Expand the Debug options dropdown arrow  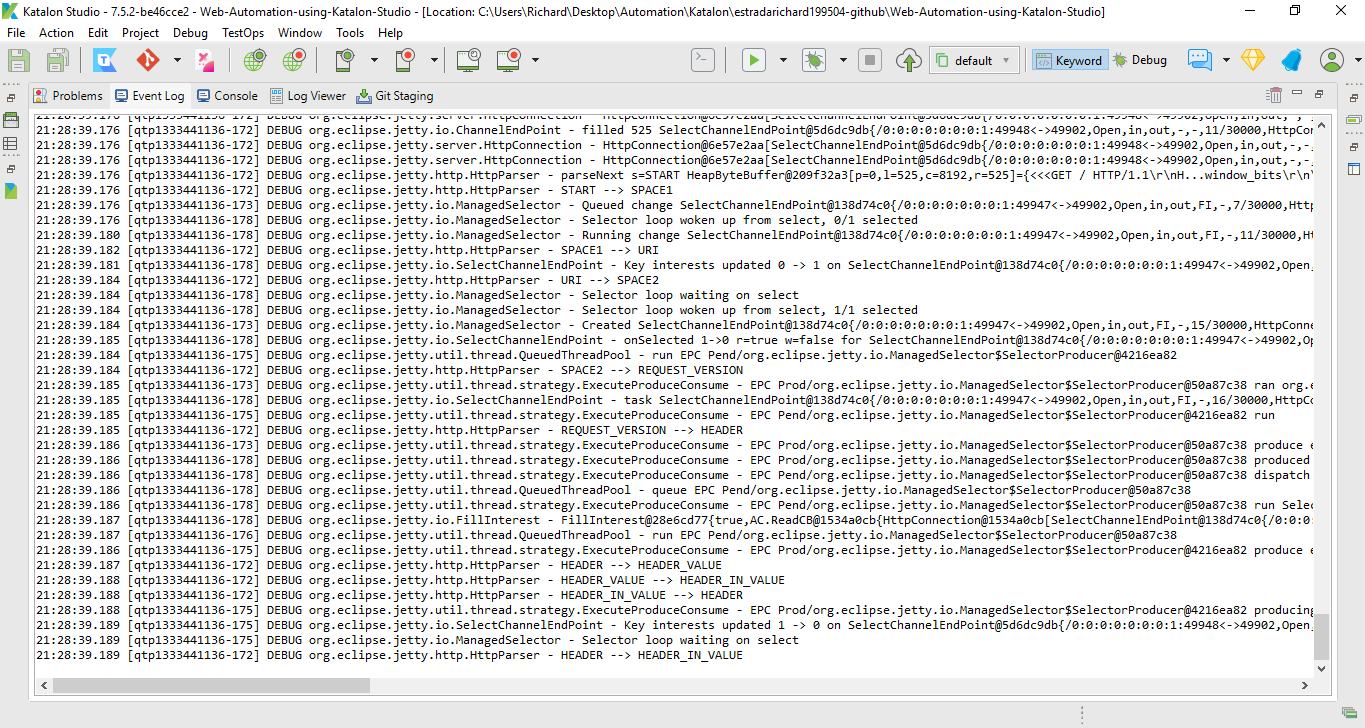(x=843, y=60)
